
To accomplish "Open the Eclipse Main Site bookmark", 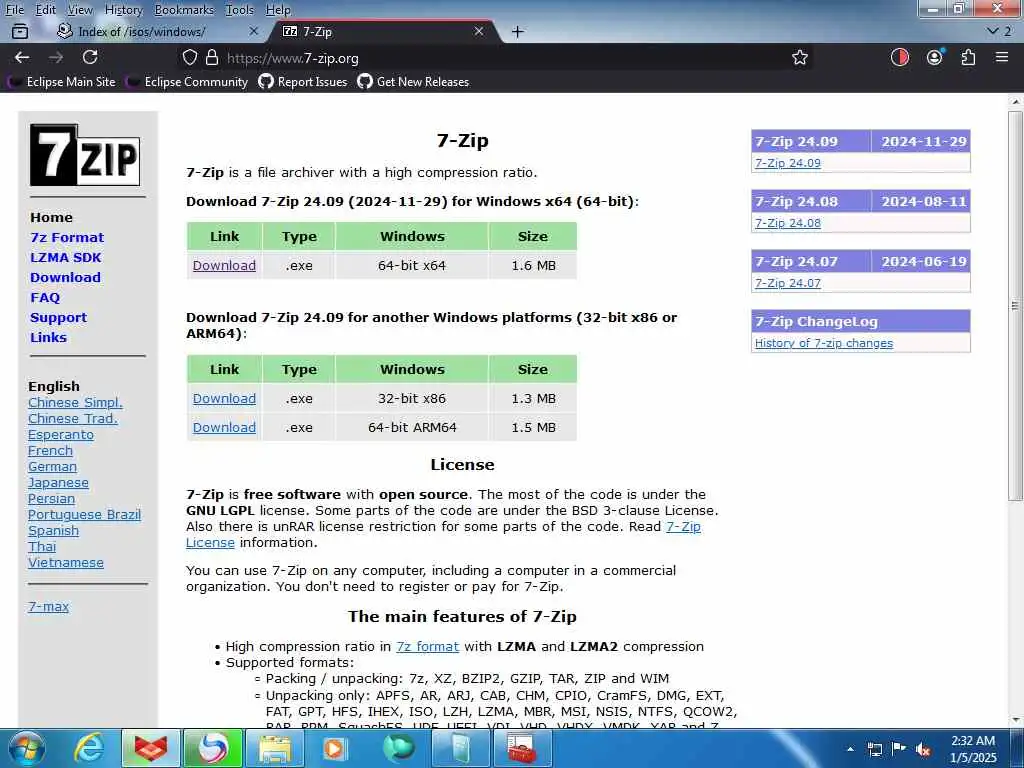I will pos(63,82).
